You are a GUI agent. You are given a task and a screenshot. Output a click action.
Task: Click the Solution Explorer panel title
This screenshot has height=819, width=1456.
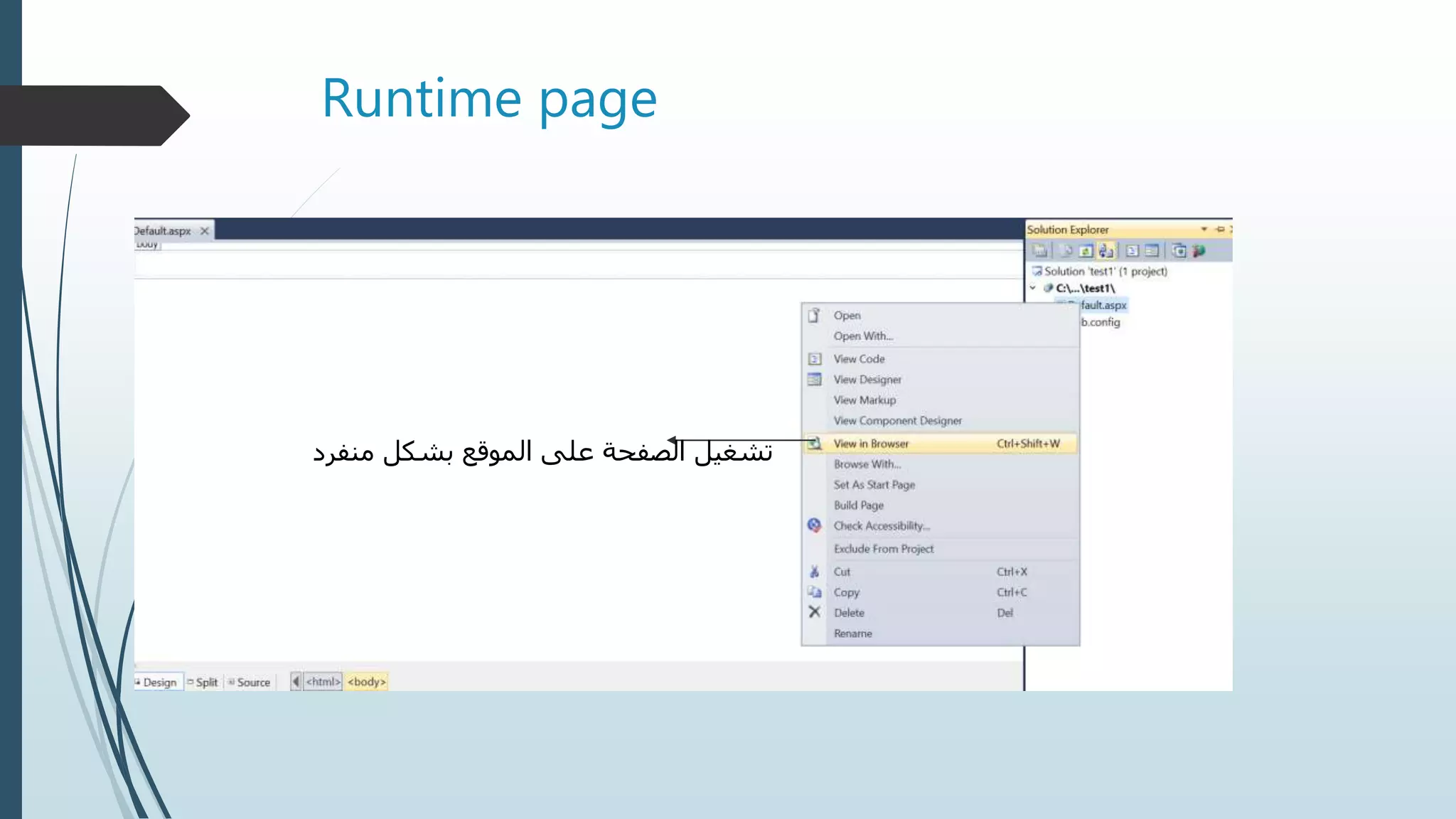point(1068,230)
